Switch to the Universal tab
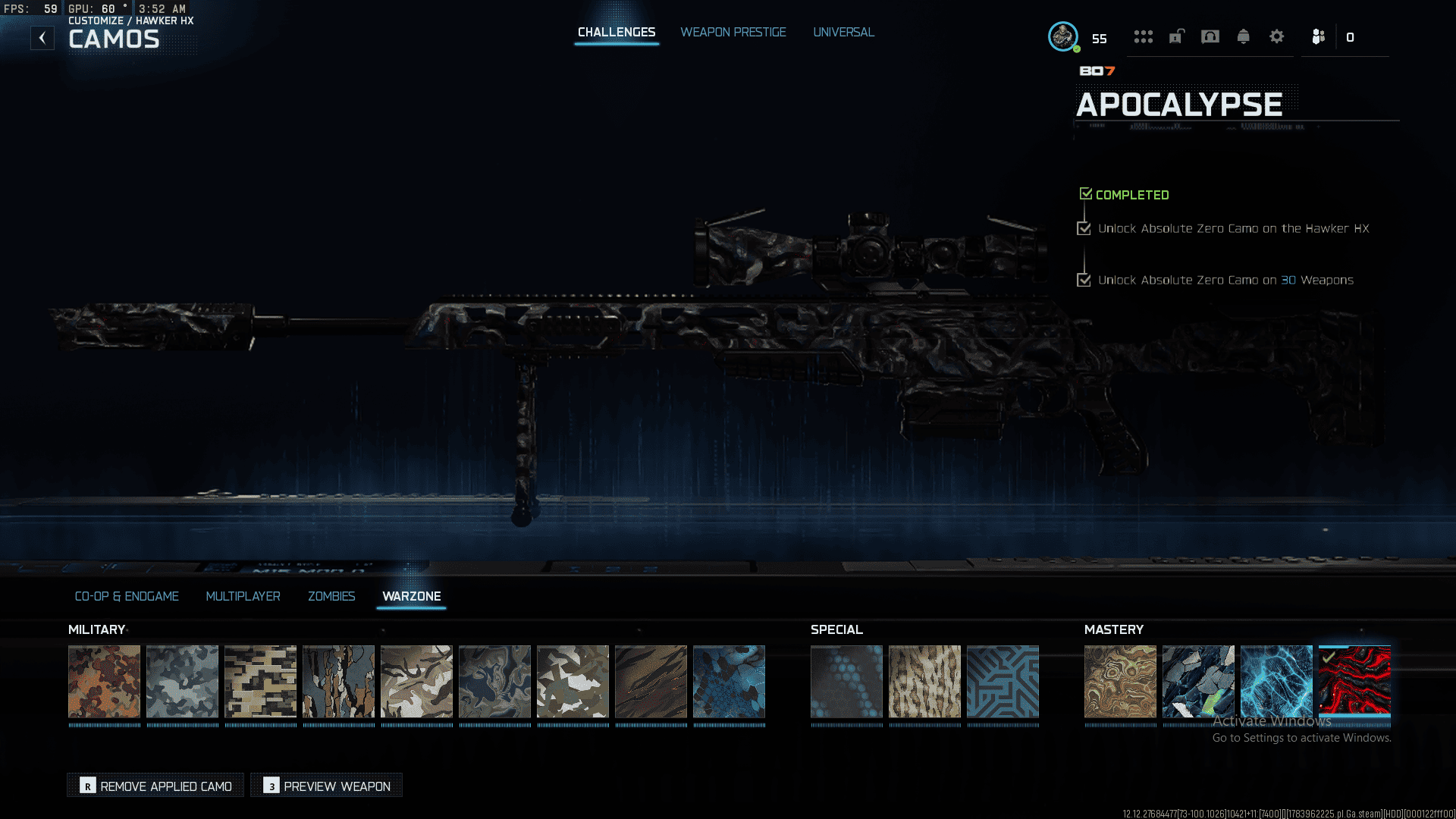This screenshot has height=819, width=1456. (844, 33)
